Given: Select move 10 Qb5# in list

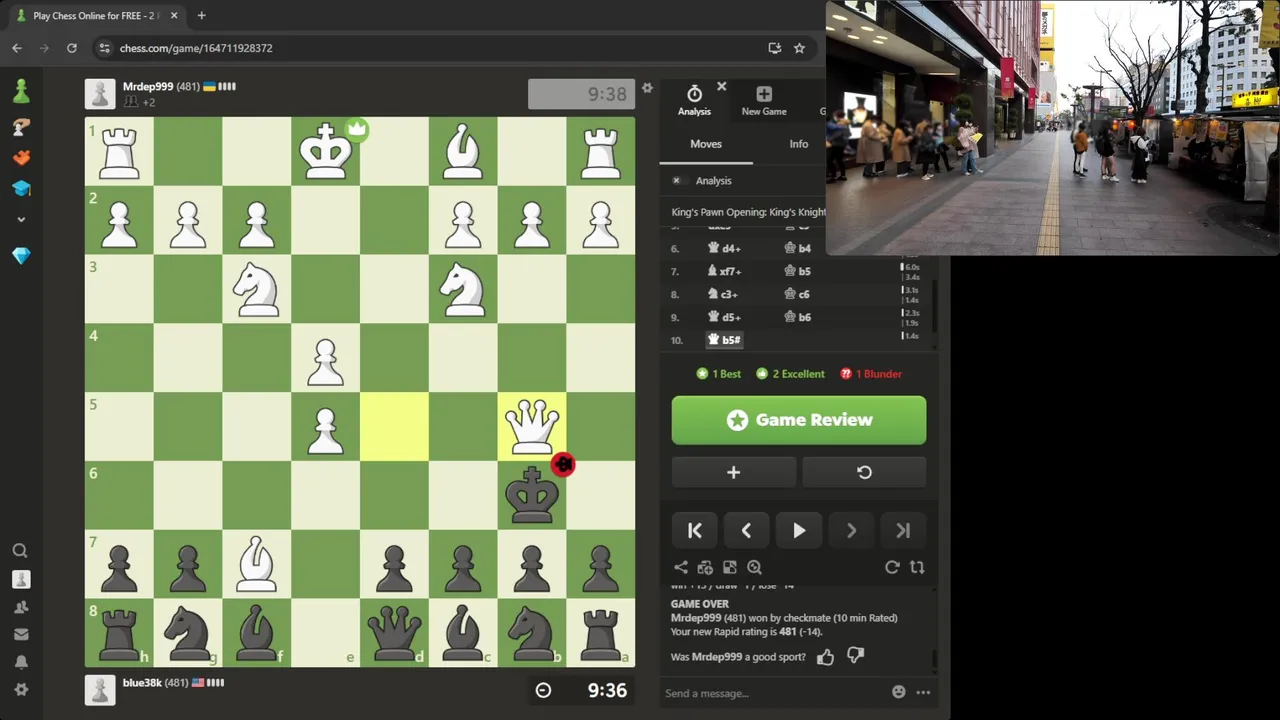Looking at the screenshot, I should [x=725, y=340].
